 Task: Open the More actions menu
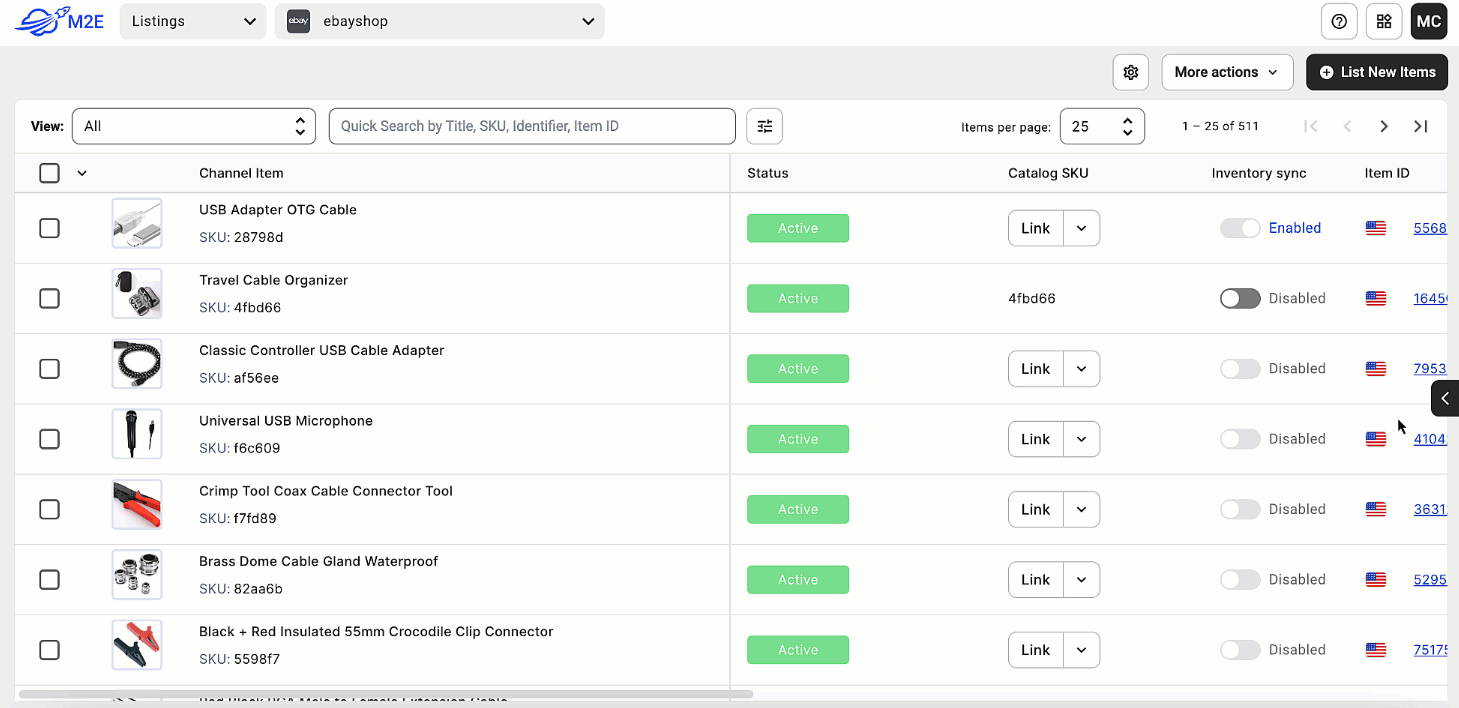[x=1227, y=72]
